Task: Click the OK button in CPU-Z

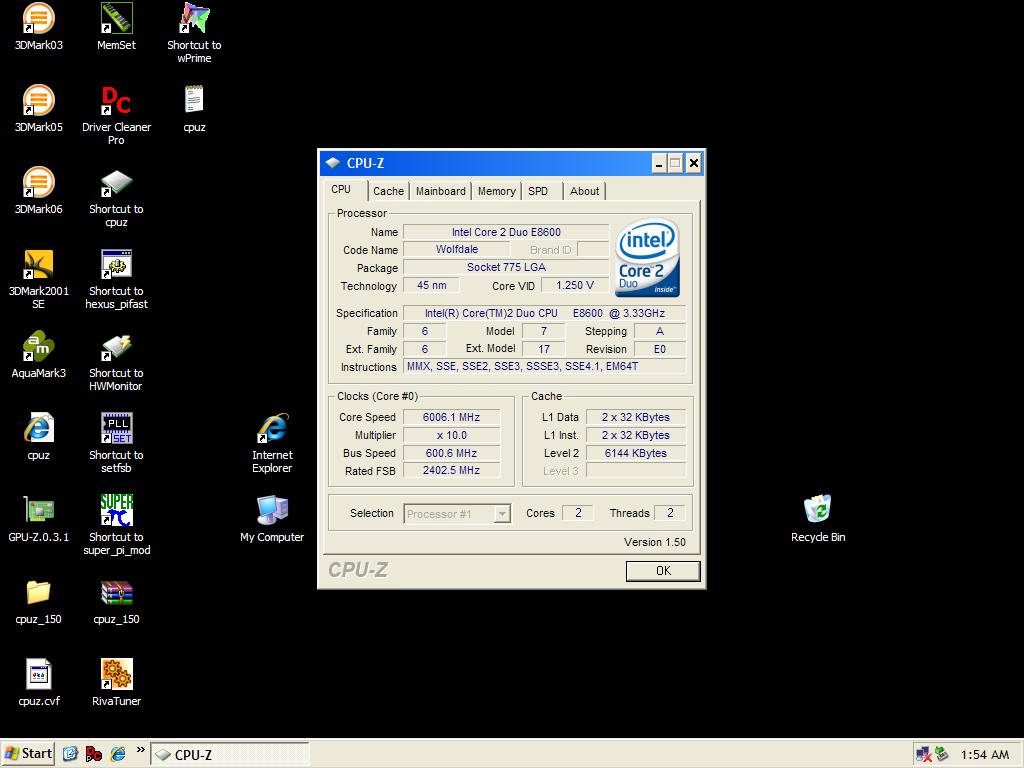Action: click(663, 571)
